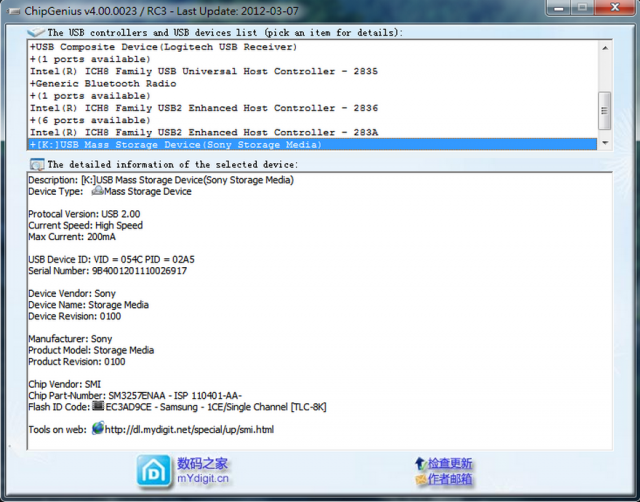Click the Device Revision: 0100 line

(x=75, y=316)
